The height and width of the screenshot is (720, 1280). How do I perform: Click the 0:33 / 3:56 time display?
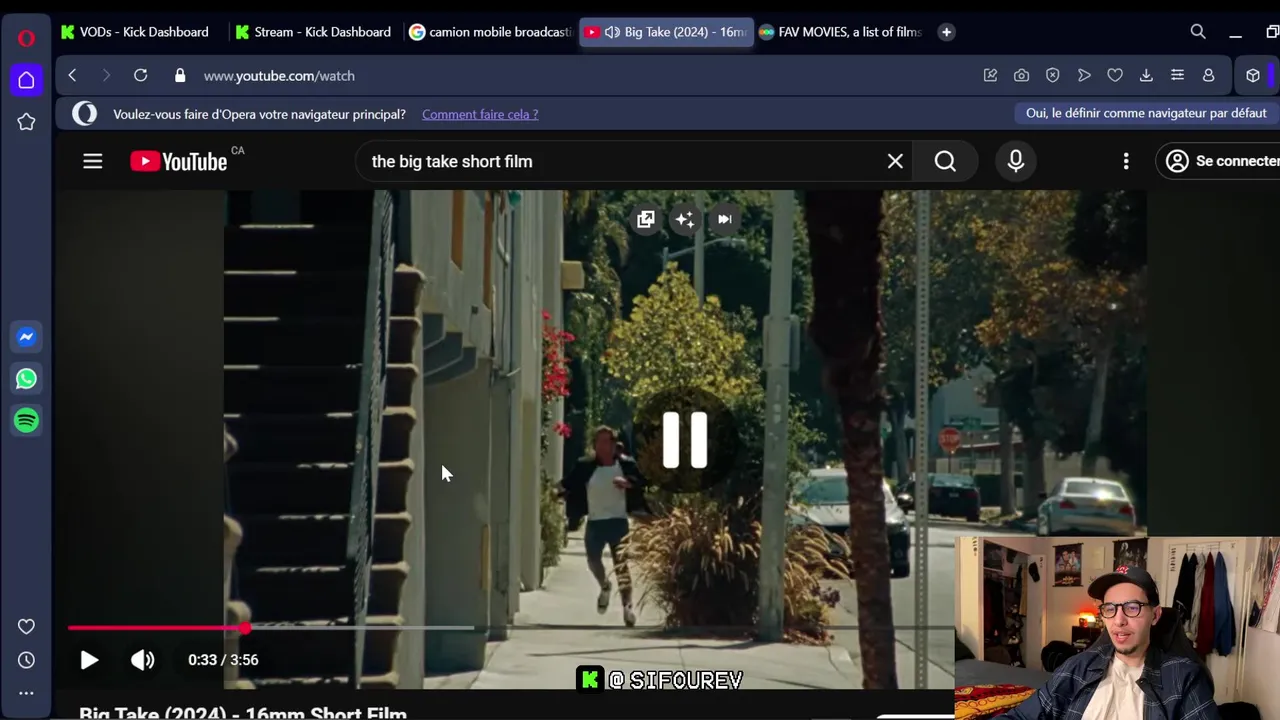pos(223,660)
